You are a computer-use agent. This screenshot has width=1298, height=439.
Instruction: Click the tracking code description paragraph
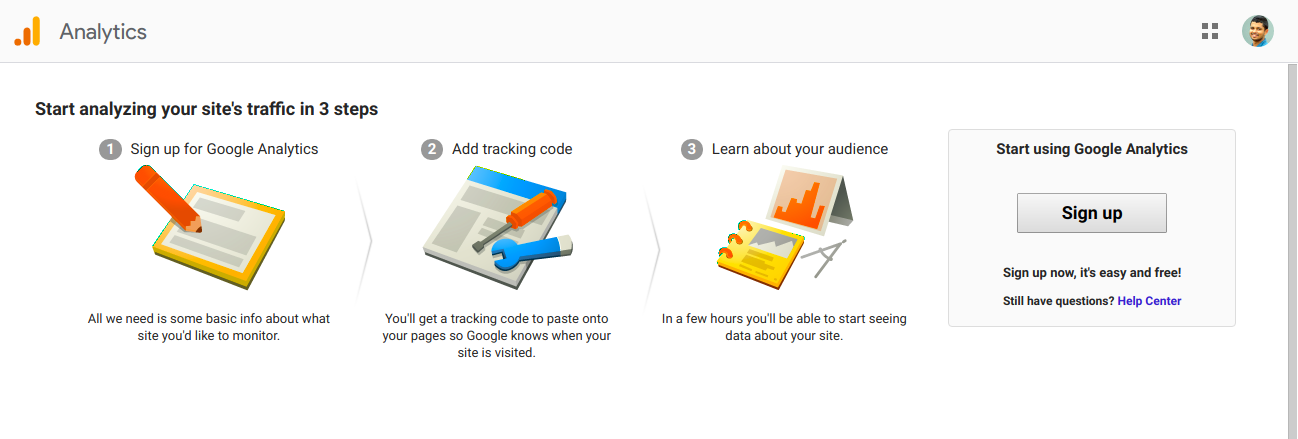point(497,336)
